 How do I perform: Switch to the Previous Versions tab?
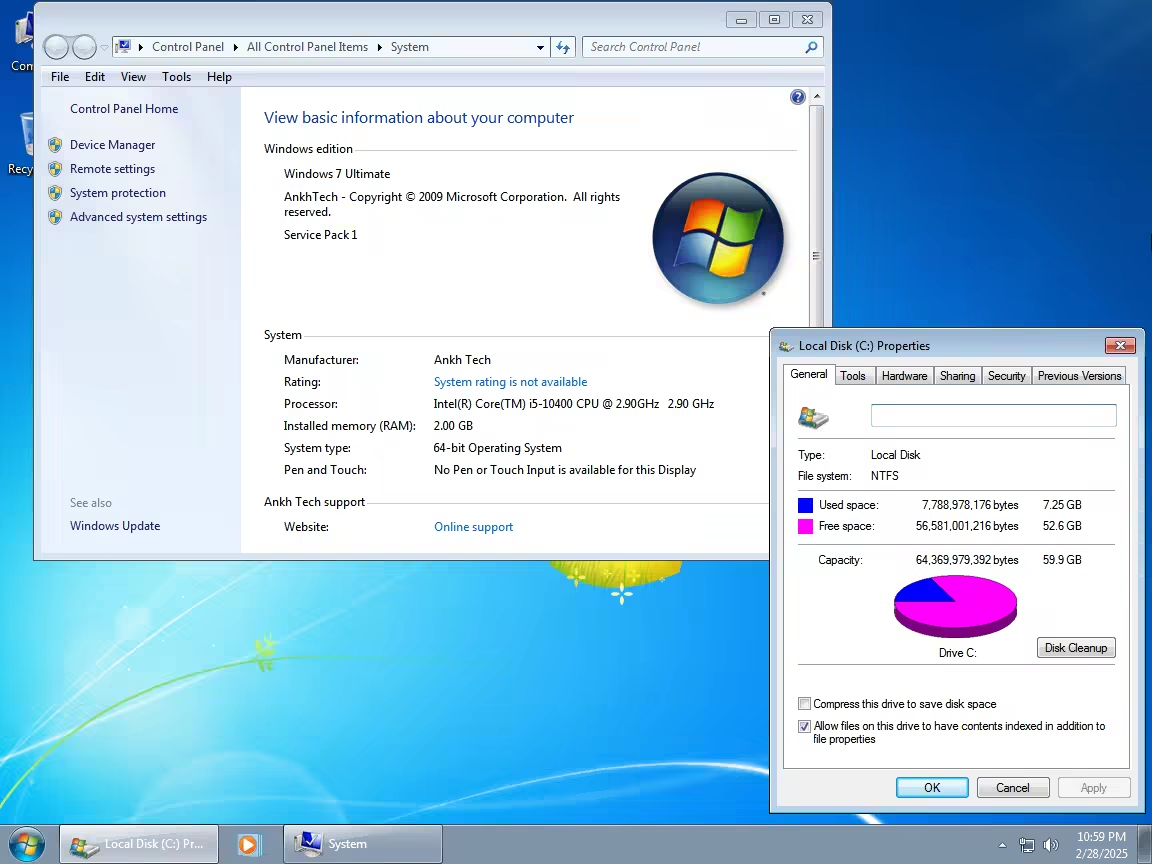1079,375
